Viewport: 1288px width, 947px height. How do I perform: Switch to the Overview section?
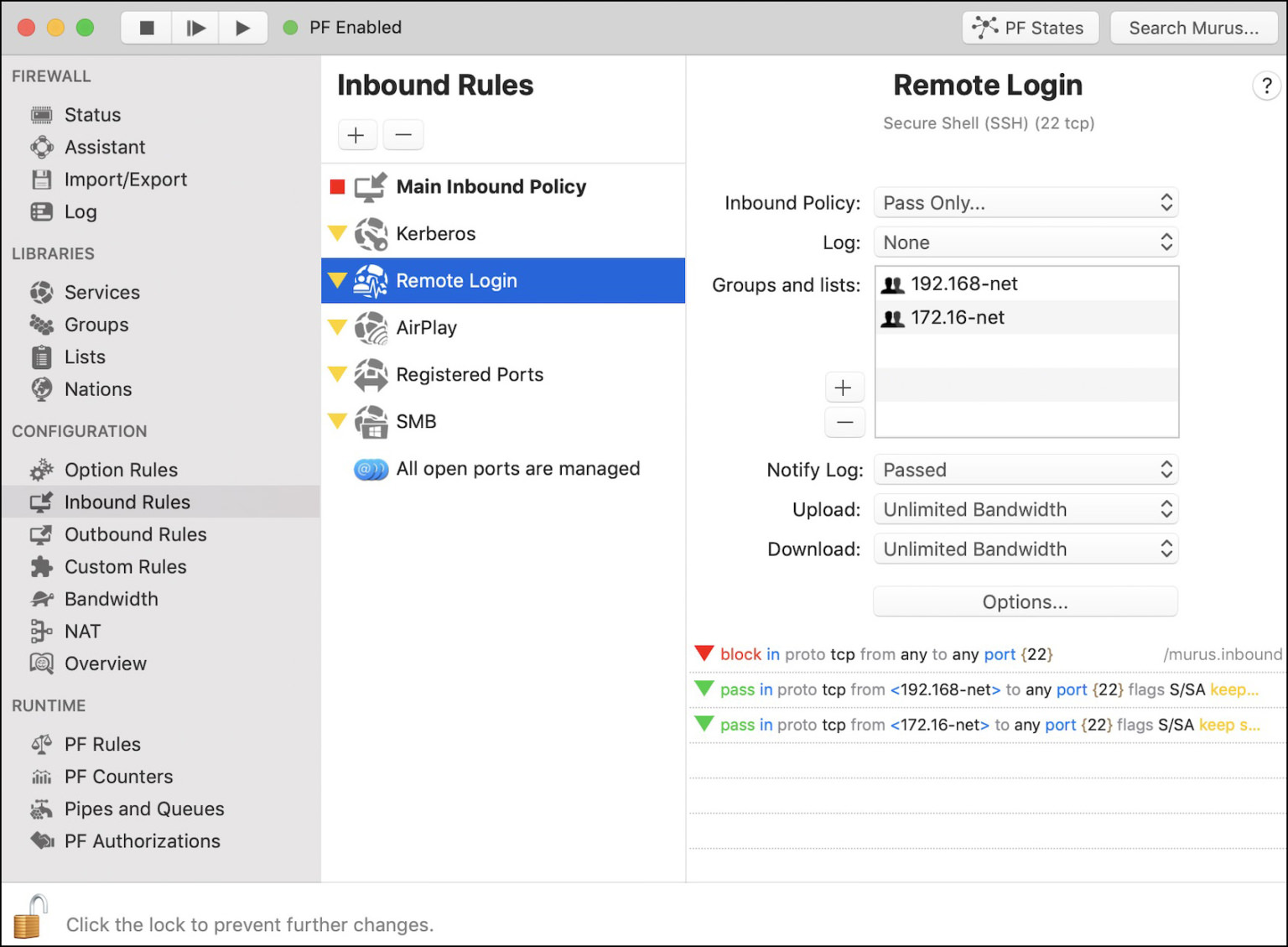coord(41,663)
